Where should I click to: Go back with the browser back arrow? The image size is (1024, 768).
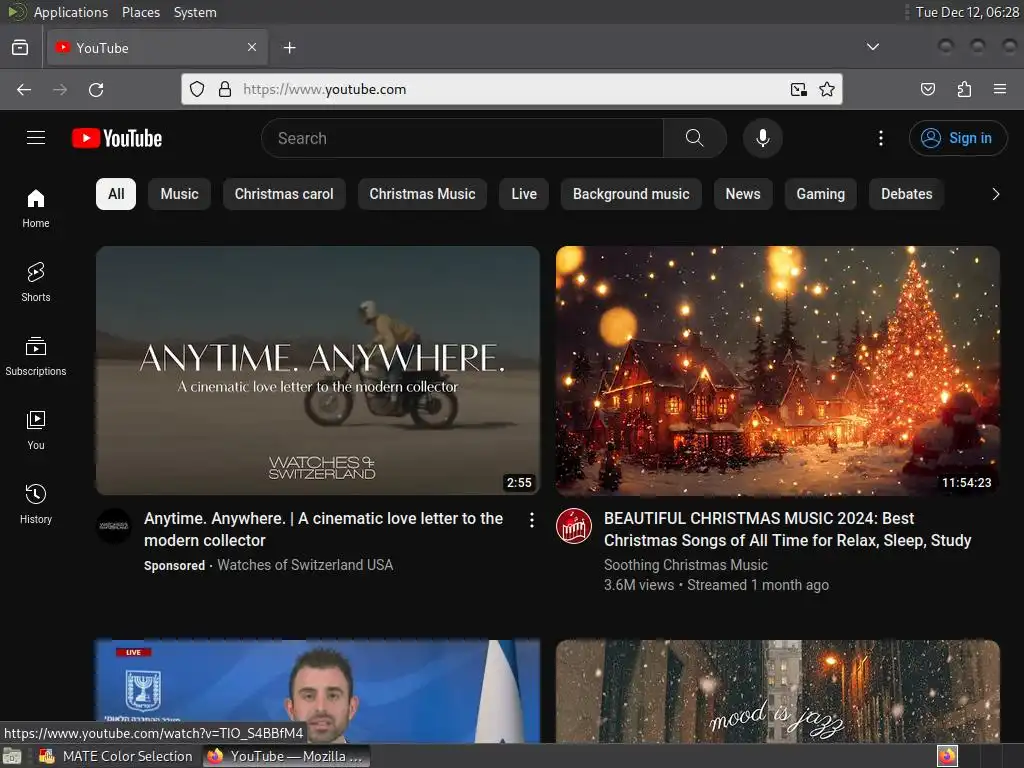pyautogui.click(x=24, y=89)
